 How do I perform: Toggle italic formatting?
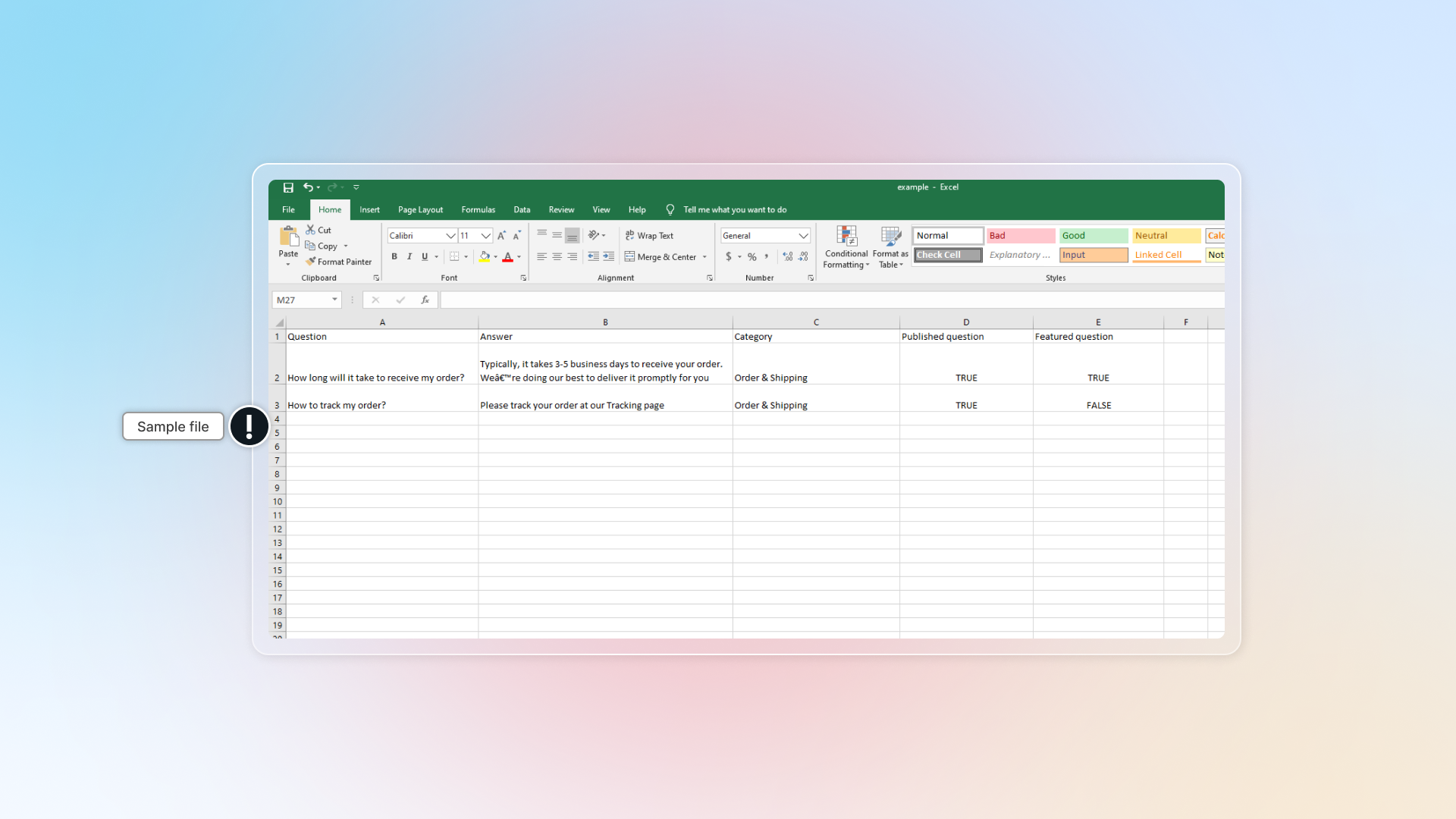tap(409, 256)
